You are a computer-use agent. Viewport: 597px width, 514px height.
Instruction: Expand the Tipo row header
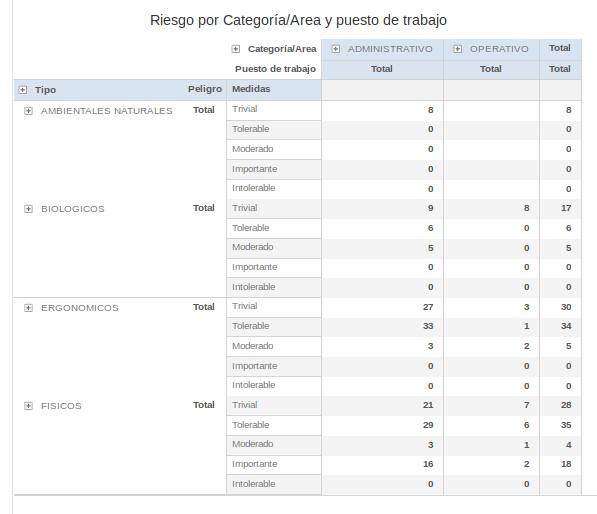23,90
